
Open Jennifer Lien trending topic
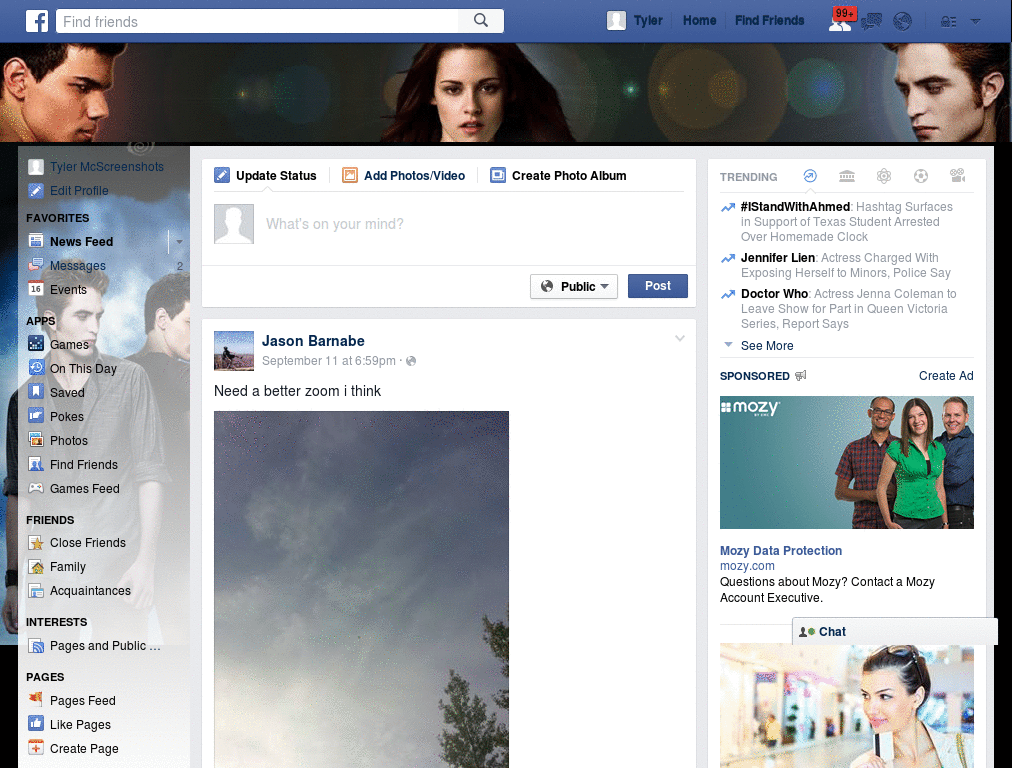click(x=777, y=257)
